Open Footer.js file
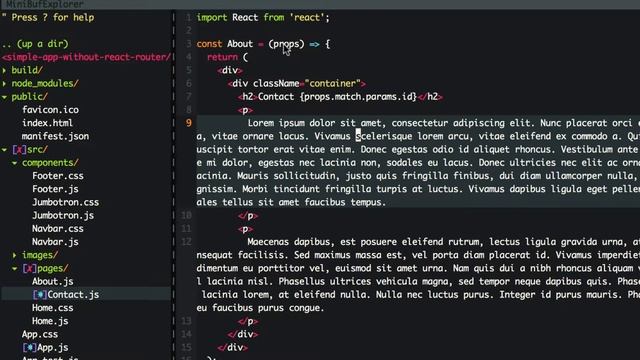The height and width of the screenshot is (360, 640). pos(55,189)
